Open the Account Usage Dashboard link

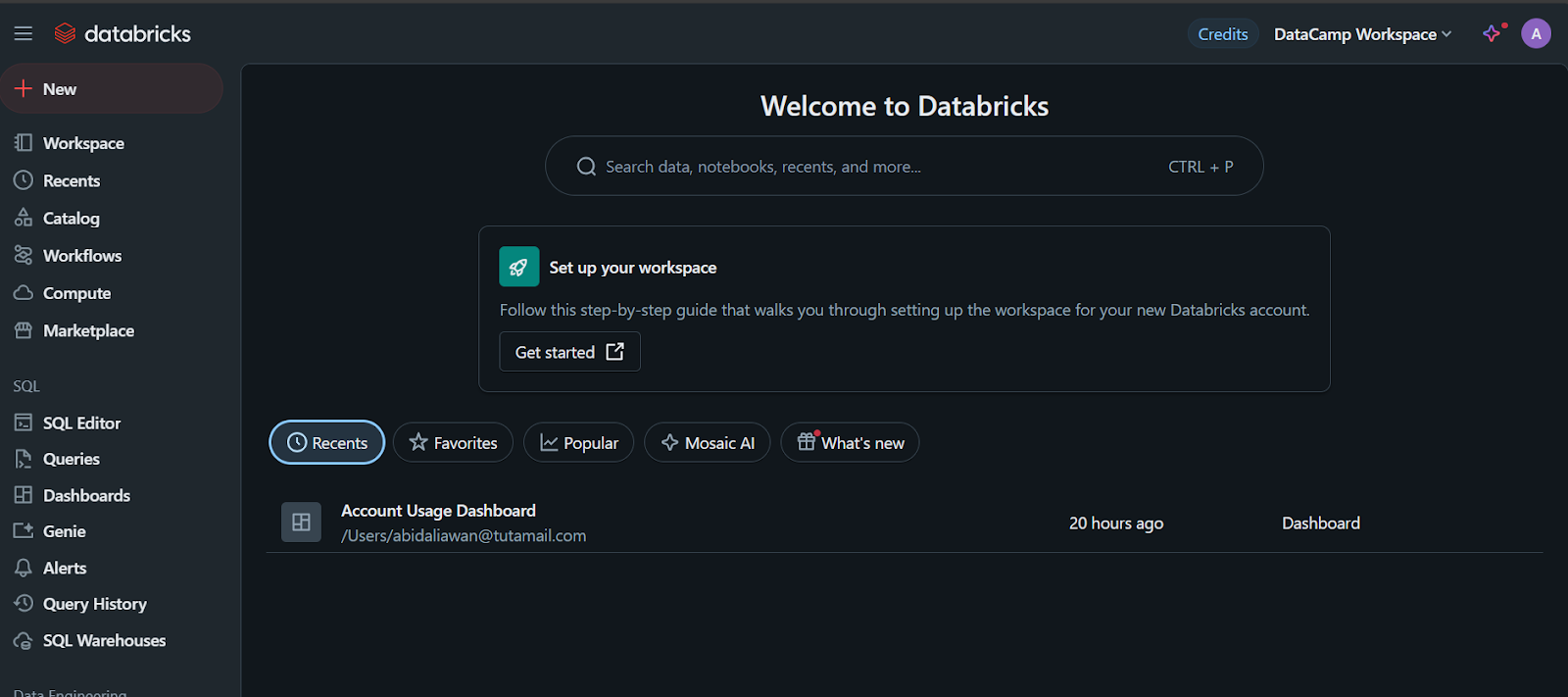(x=438, y=511)
